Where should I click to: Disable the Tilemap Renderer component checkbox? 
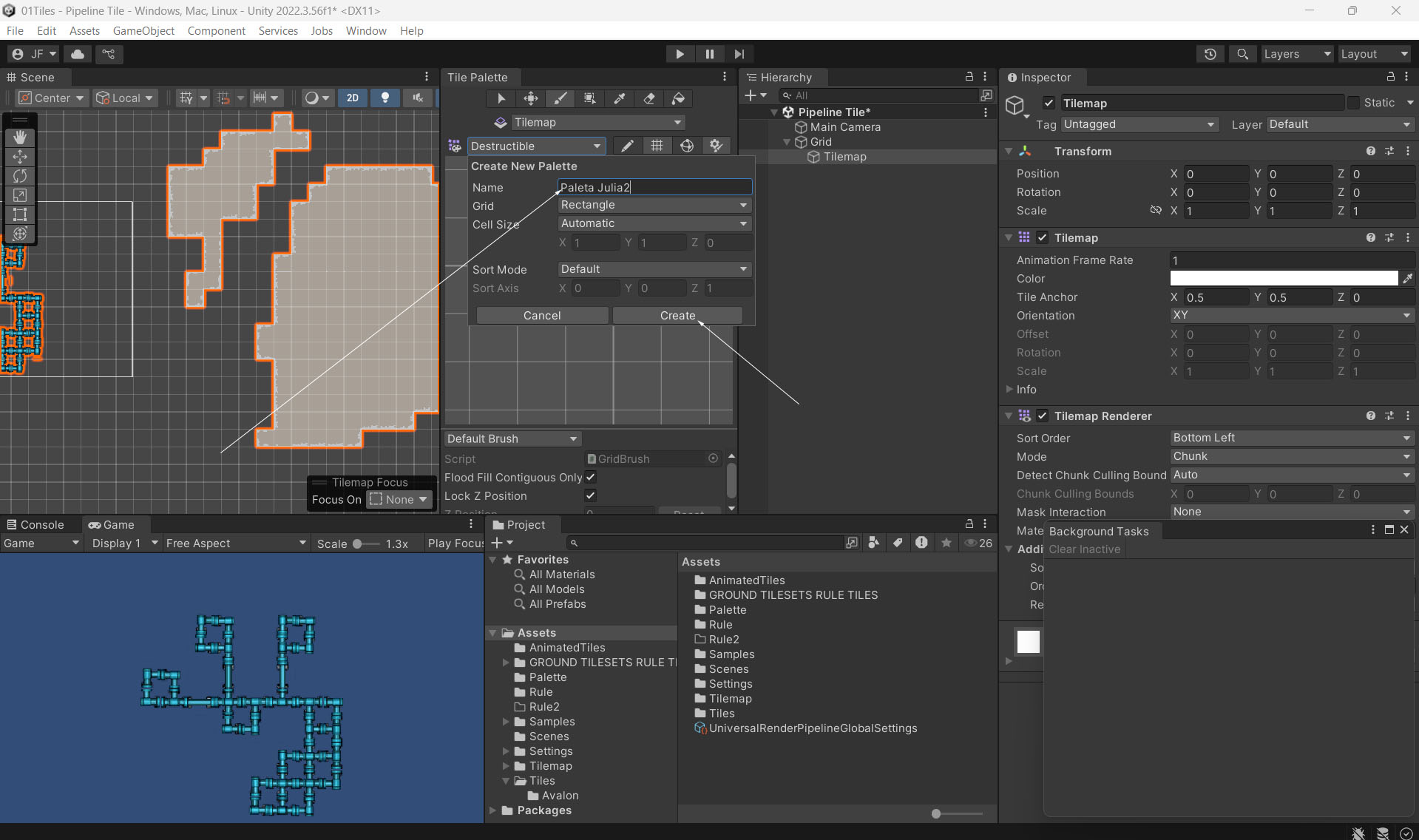pos(1042,416)
